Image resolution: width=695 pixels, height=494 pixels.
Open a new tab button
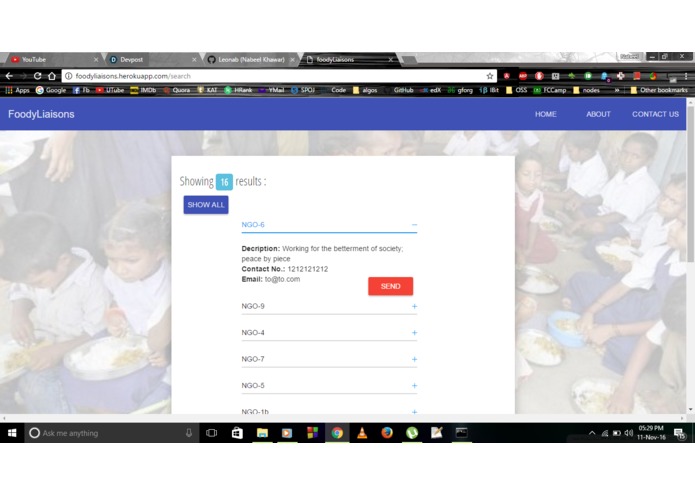(409, 59)
